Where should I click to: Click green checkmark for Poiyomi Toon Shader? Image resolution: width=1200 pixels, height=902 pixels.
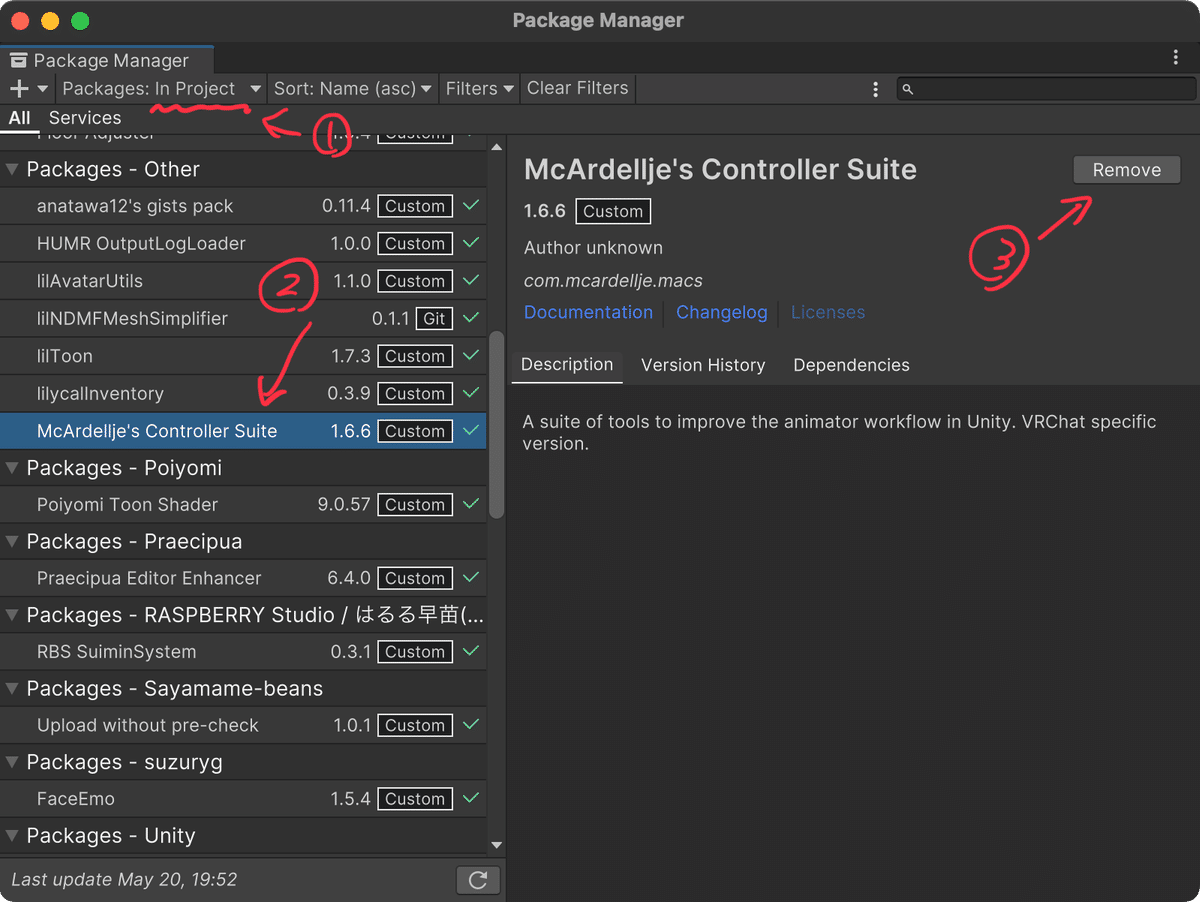[471, 504]
